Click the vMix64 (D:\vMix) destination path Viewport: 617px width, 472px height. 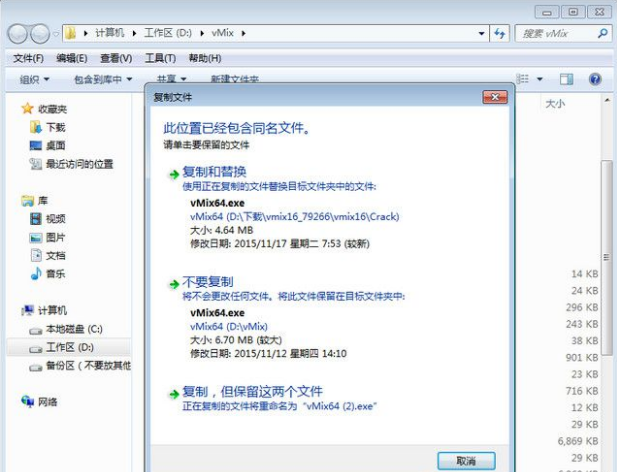pyautogui.click(x=229, y=326)
